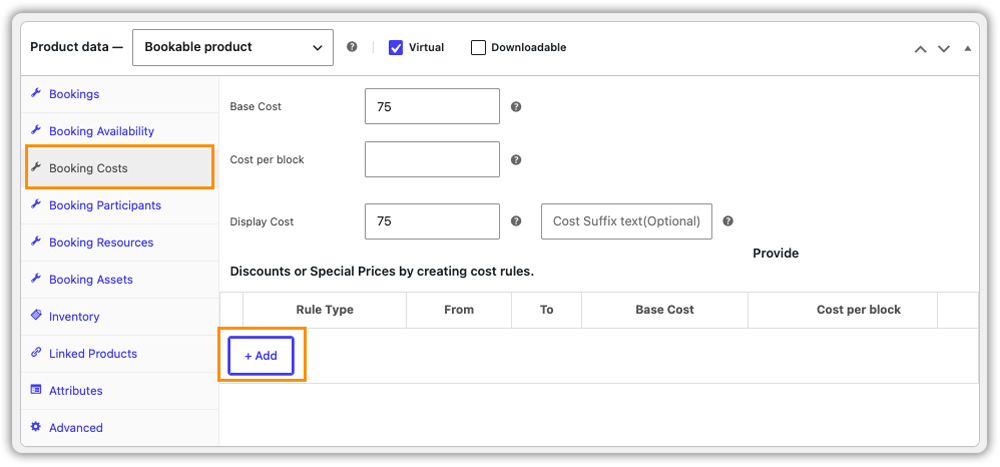This screenshot has width=1000, height=467.
Task: Select the Attributes tab
Action: (120, 390)
